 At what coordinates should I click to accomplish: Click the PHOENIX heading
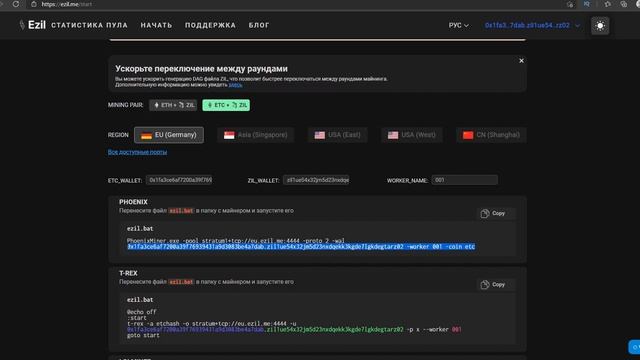(x=133, y=202)
